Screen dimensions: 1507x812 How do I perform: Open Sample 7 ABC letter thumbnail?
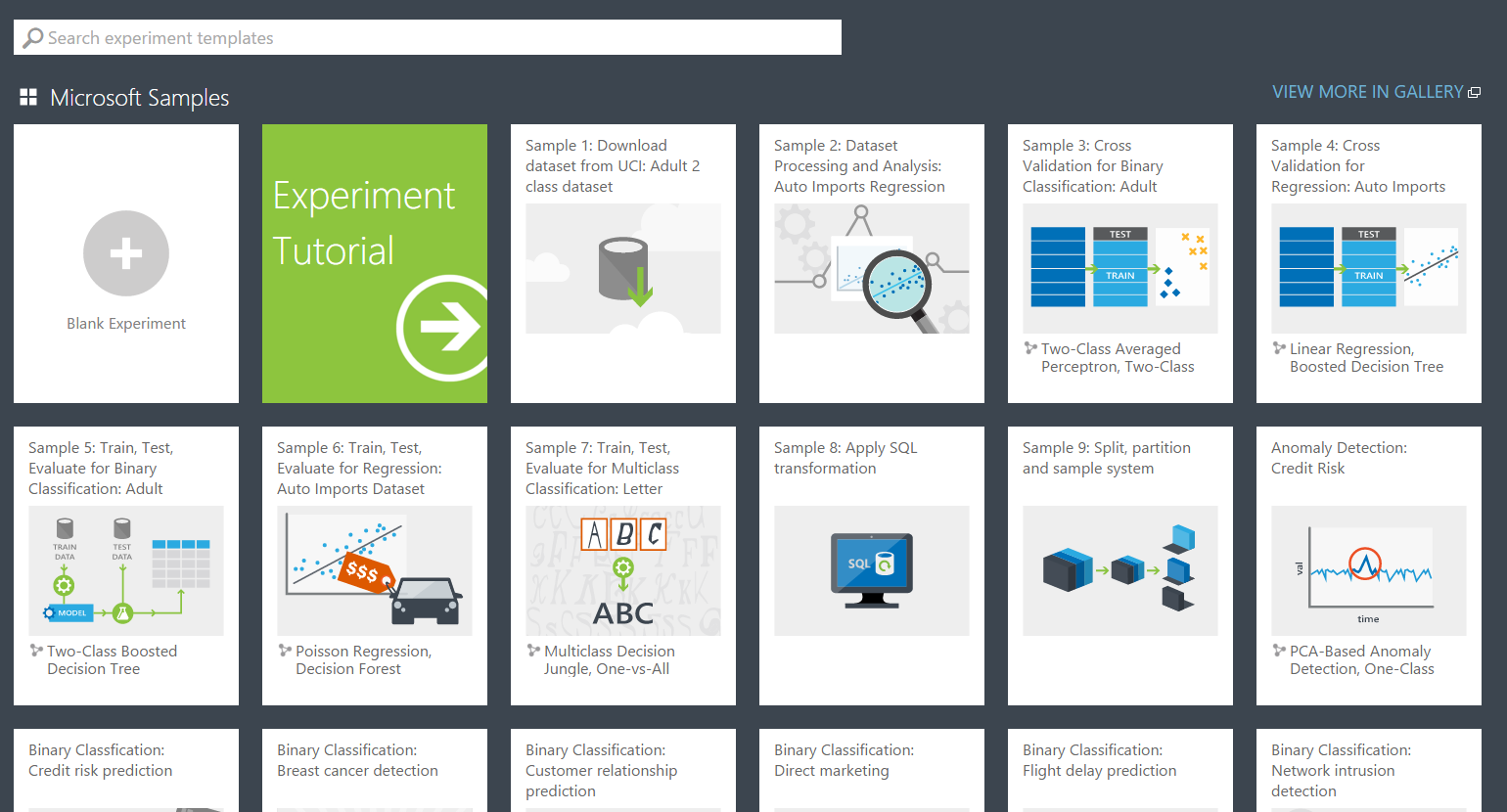tap(623, 571)
